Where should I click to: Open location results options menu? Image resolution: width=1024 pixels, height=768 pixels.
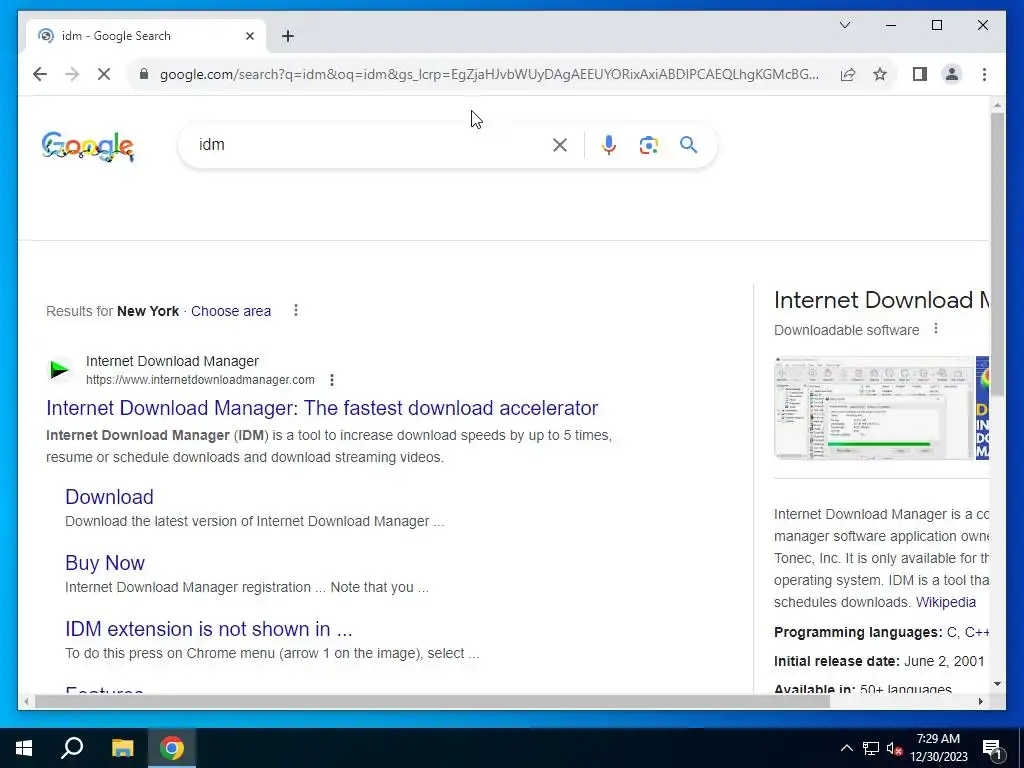click(x=296, y=310)
